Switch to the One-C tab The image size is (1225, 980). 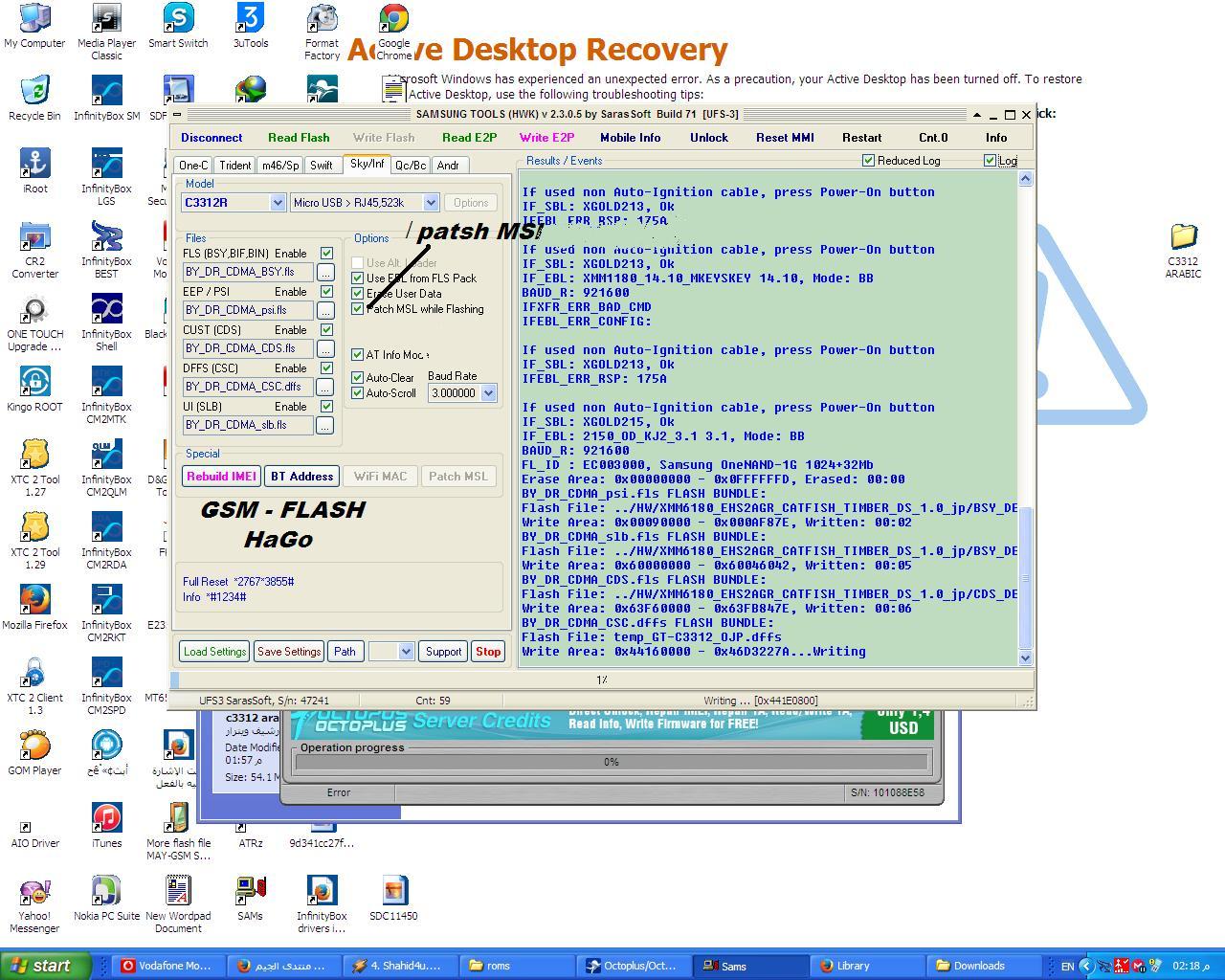tap(193, 166)
